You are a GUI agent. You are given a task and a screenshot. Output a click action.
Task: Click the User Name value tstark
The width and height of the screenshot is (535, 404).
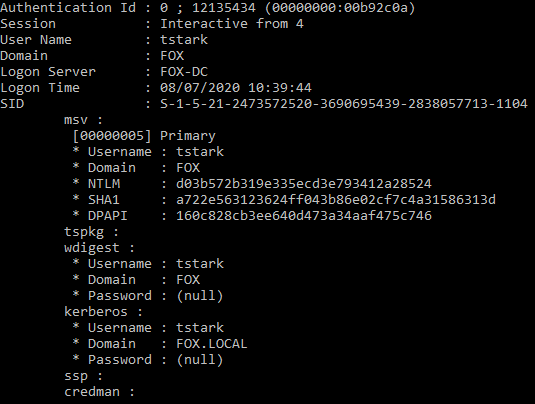[184, 40]
